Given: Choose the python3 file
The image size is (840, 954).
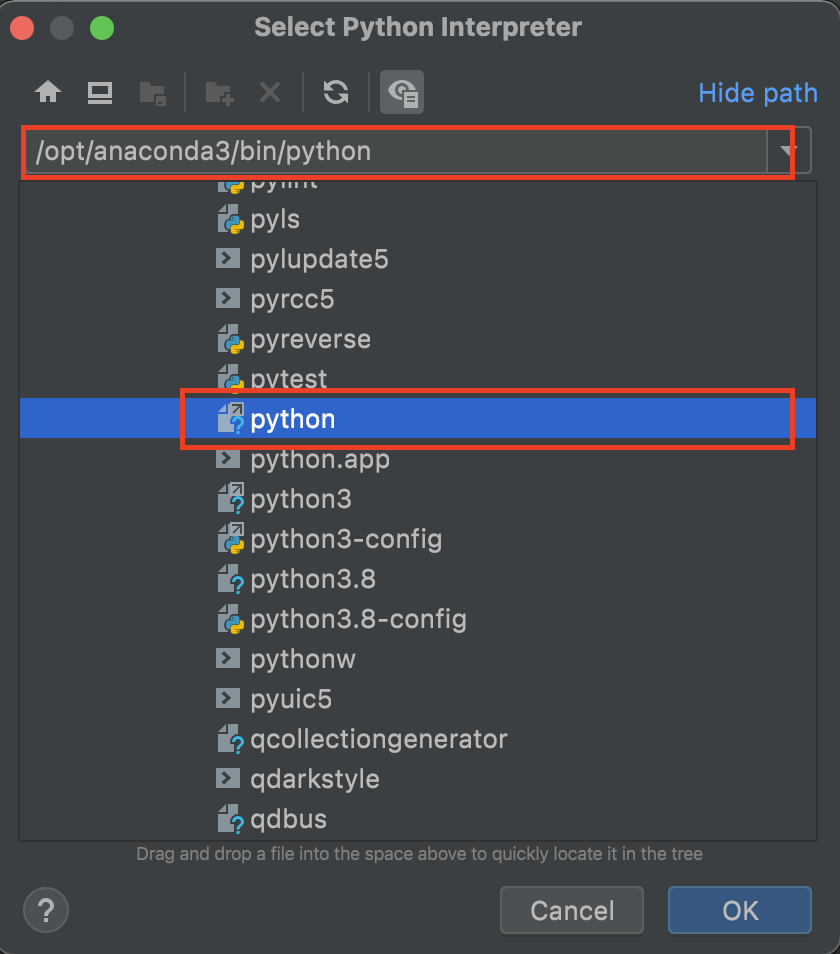Looking at the screenshot, I should pos(300,499).
